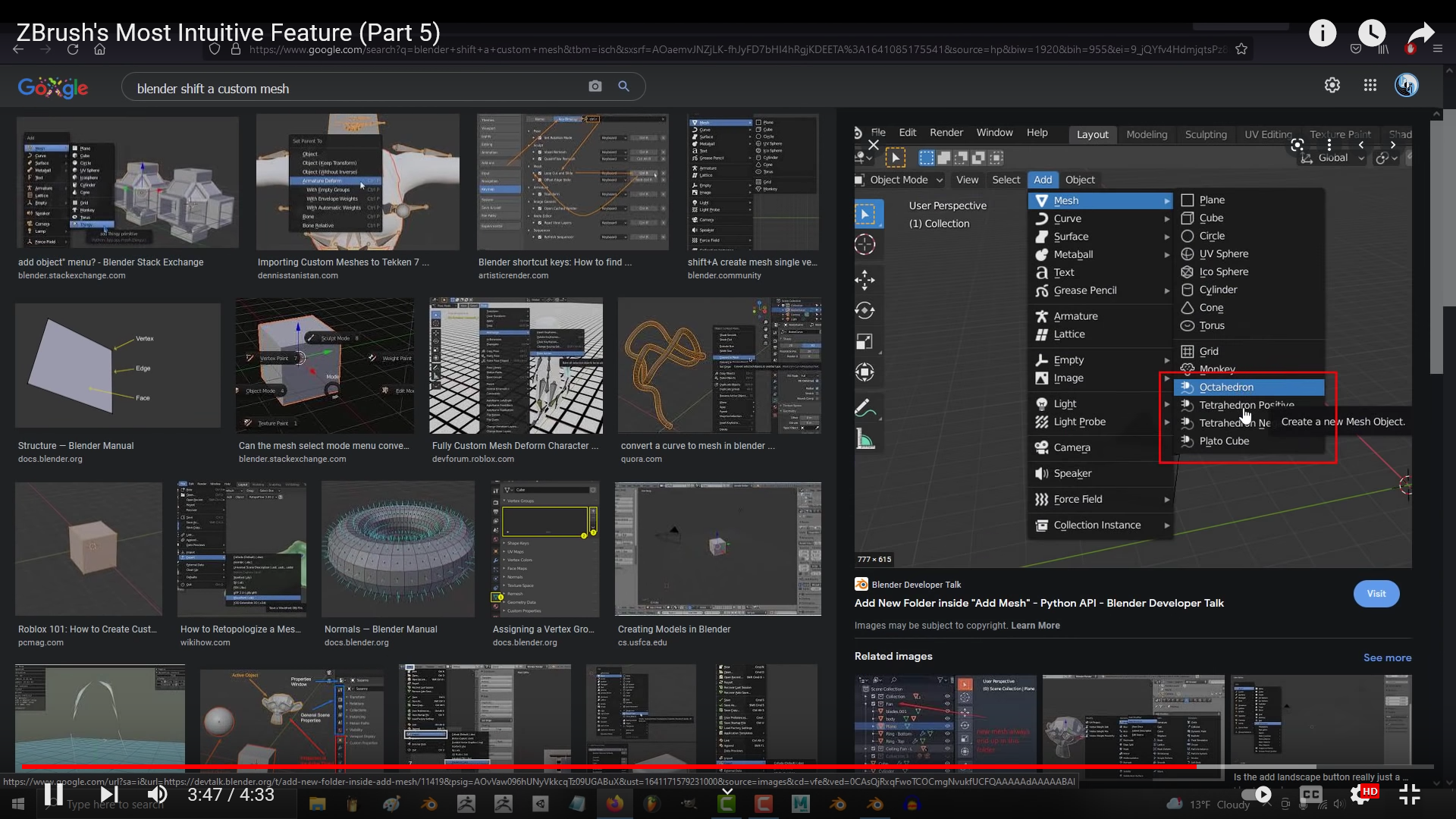Screen dimensions: 1456x819
Task: Click the Google account avatar
Action: pos(1407,85)
